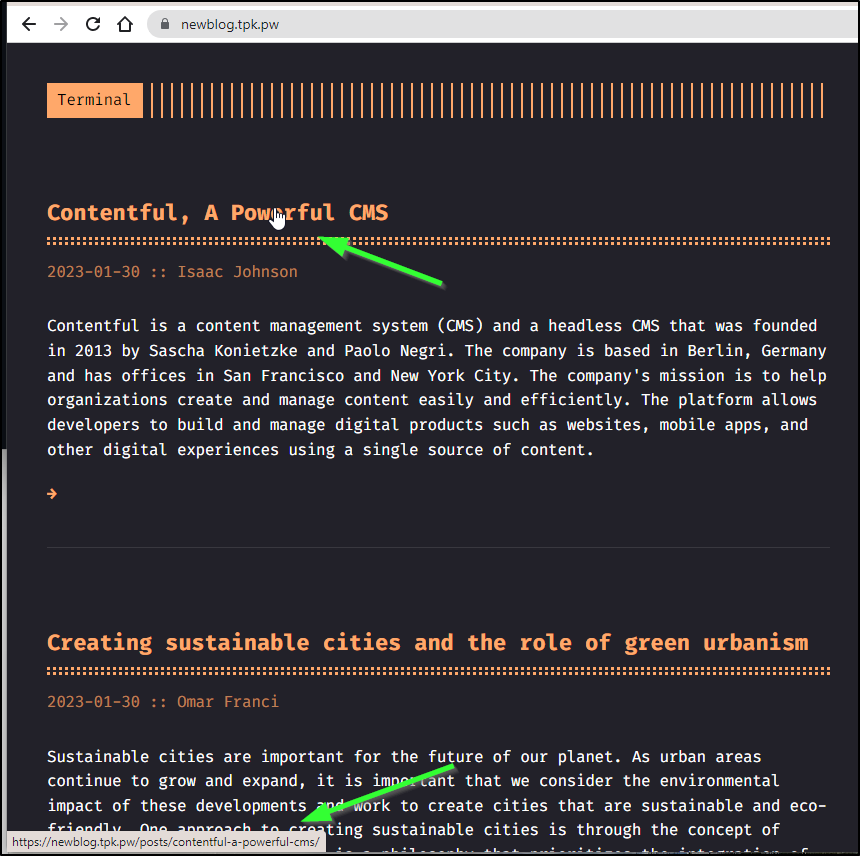Reload the current page
860x856 pixels.
click(x=93, y=24)
